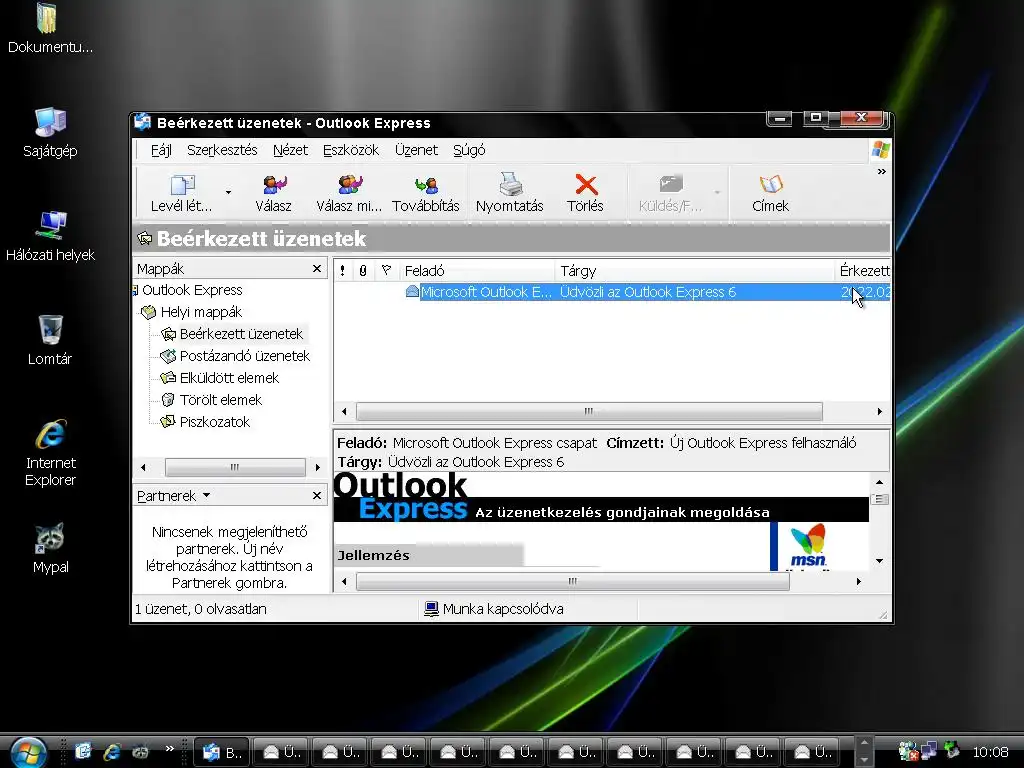The image size is (1024, 768).
Task: Open Lomtár recycle bin icon
Action: 50,340
